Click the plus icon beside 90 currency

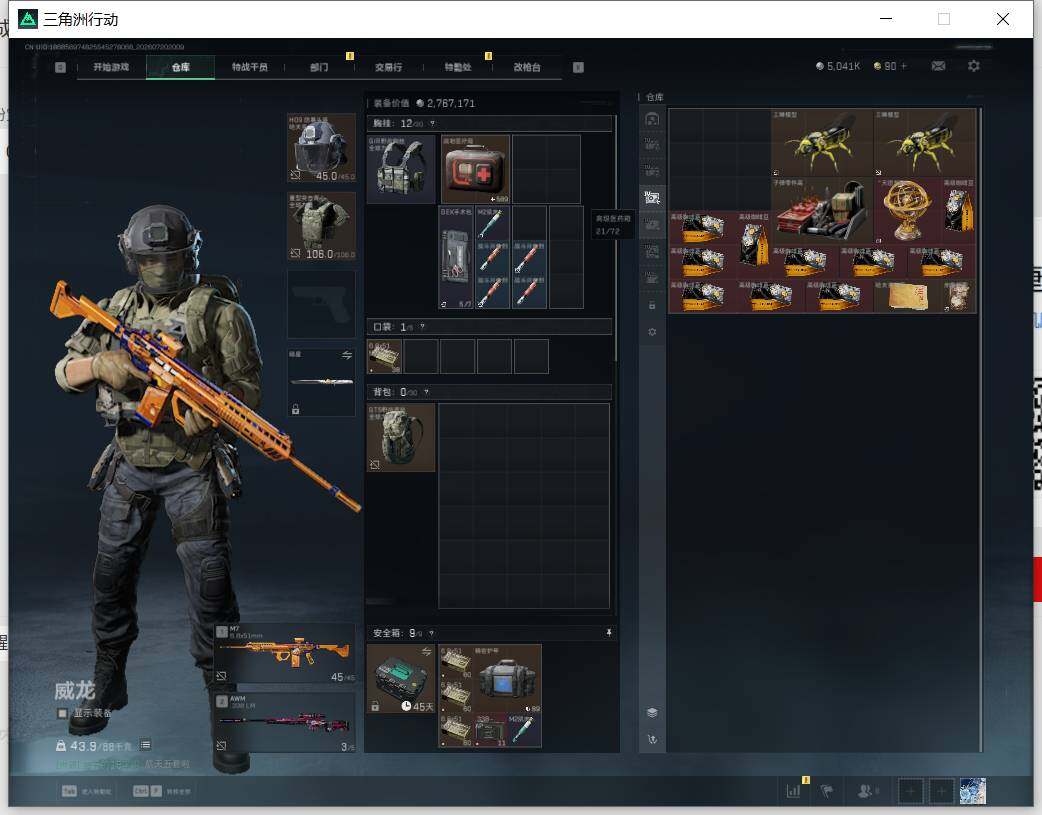(903, 66)
